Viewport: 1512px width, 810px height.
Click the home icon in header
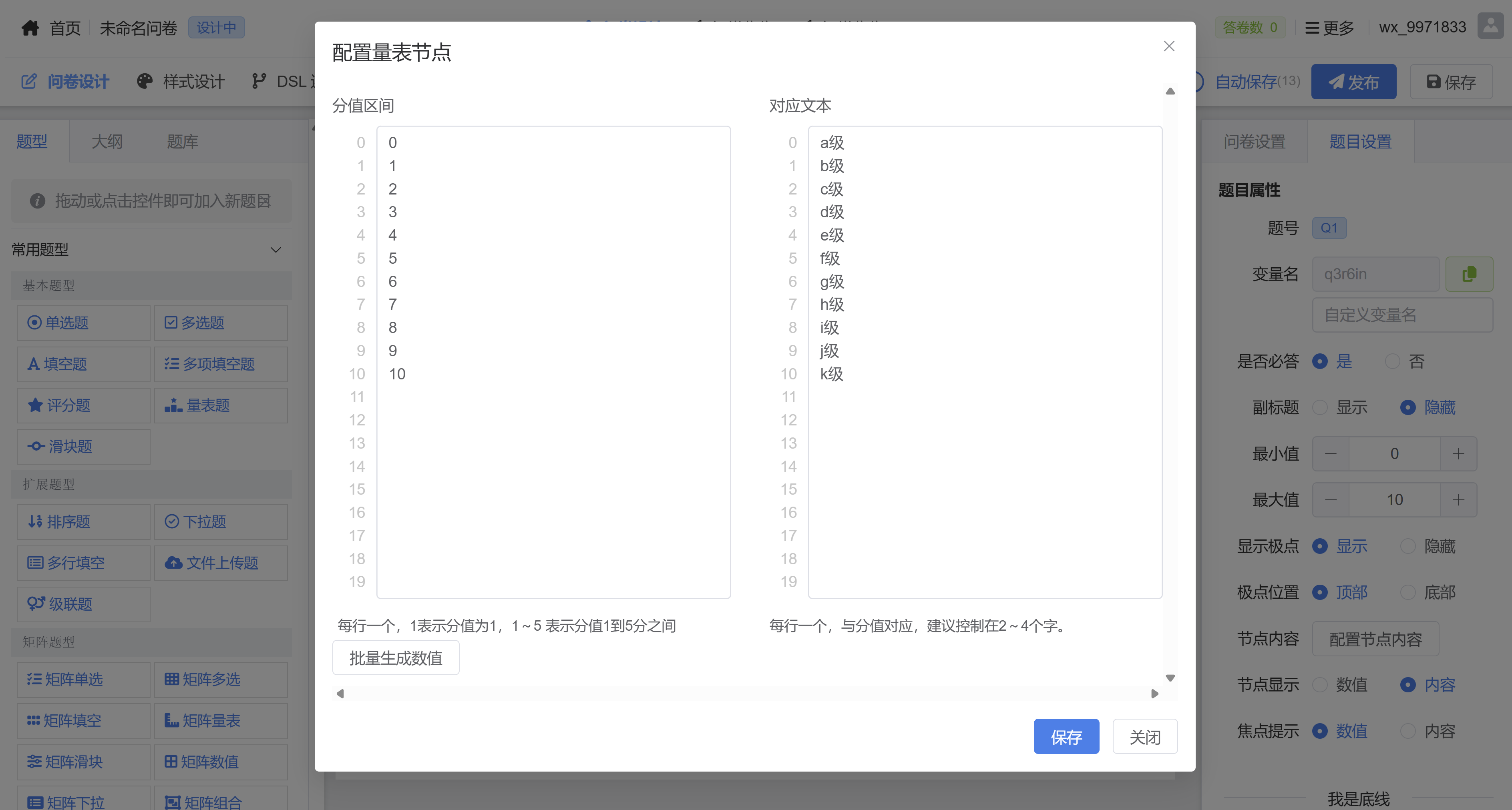pyautogui.click(x=30, y=28)
